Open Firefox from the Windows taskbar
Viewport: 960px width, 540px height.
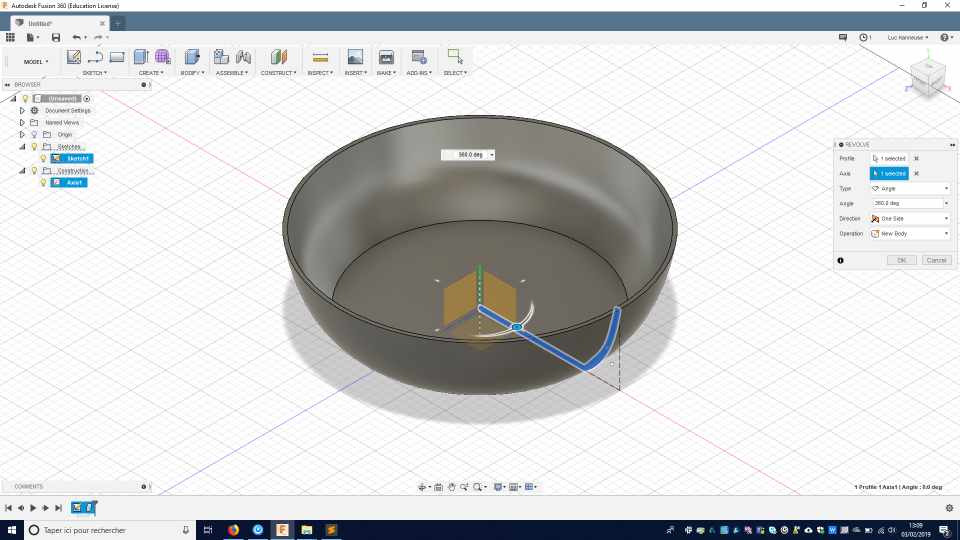233,530
